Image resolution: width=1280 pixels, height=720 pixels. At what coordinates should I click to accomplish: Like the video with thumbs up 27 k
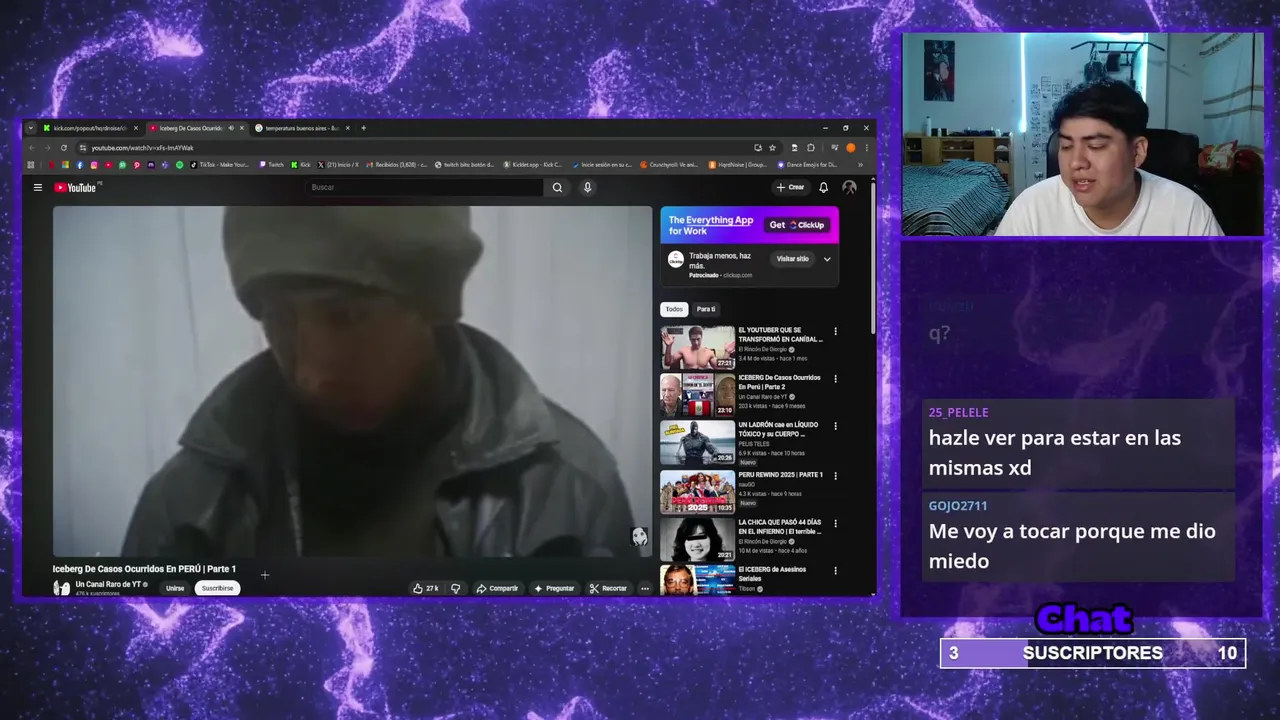tap(426, 588)
